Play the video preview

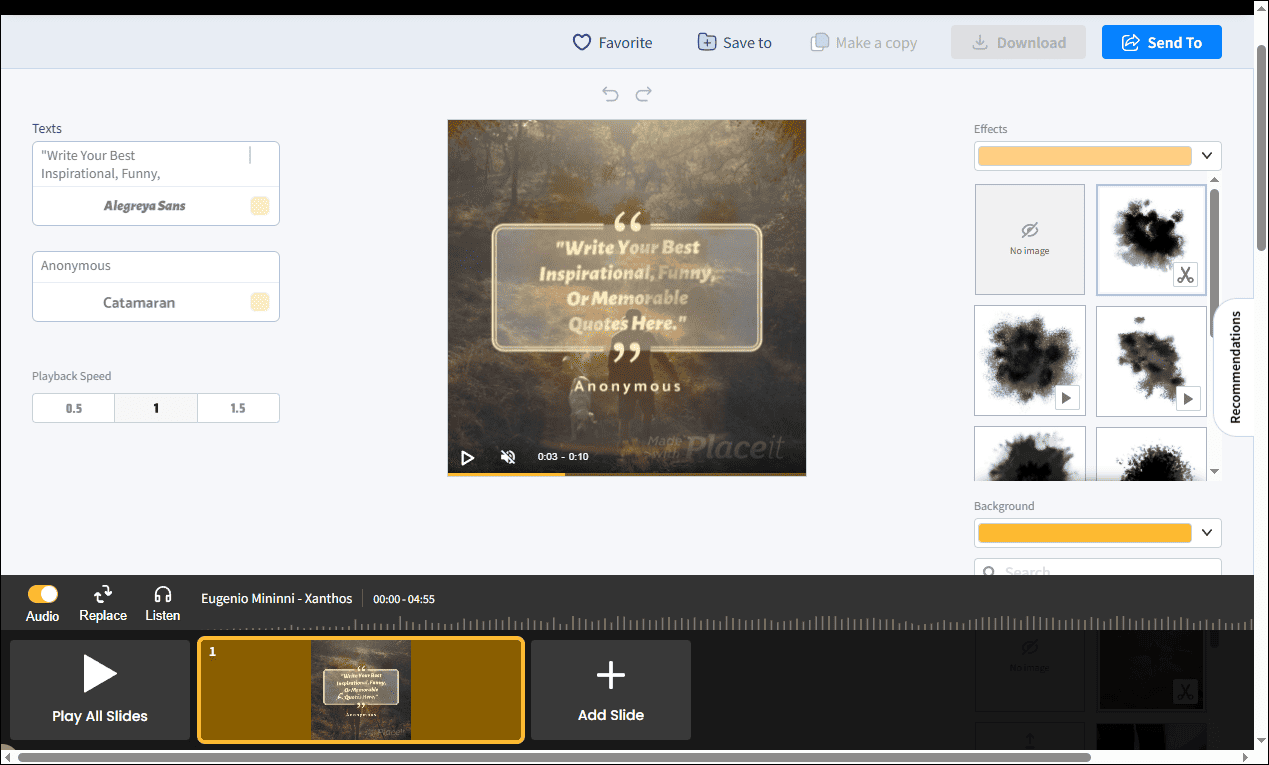coord(468,457)
